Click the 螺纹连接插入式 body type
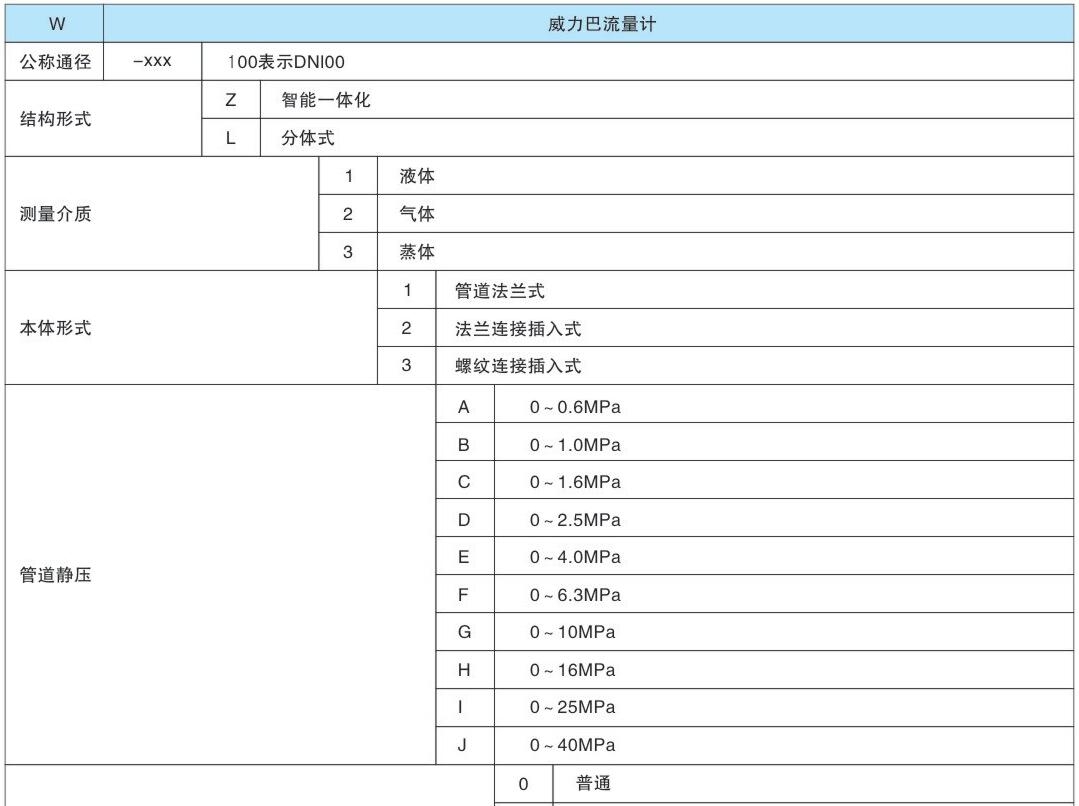This screenshot has width=1079, height=806. [517, 366]
